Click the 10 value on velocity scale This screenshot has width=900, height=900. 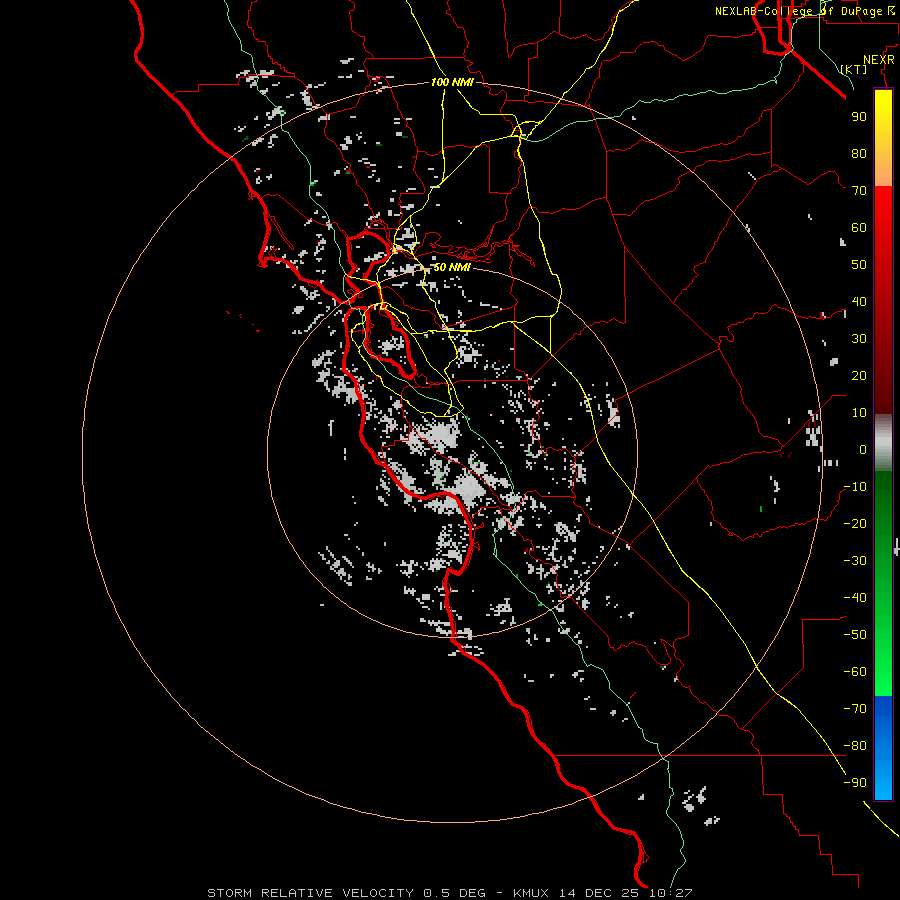click(x=859, y=413)
